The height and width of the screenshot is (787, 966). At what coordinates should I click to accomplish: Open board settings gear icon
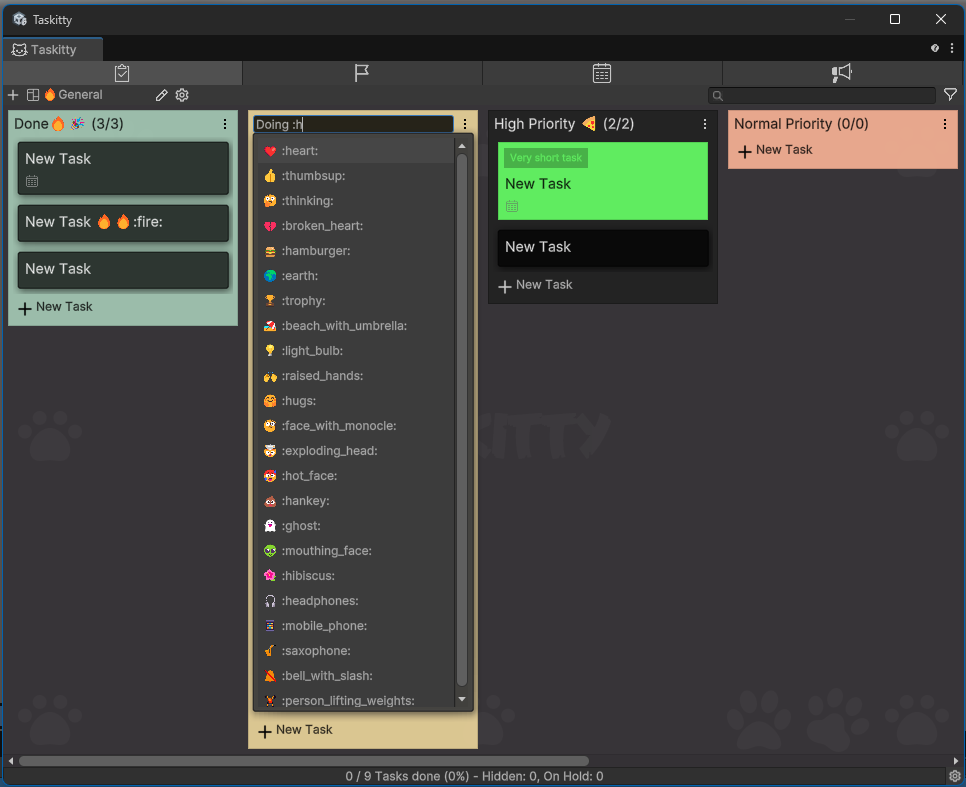[x=182, y=95]
